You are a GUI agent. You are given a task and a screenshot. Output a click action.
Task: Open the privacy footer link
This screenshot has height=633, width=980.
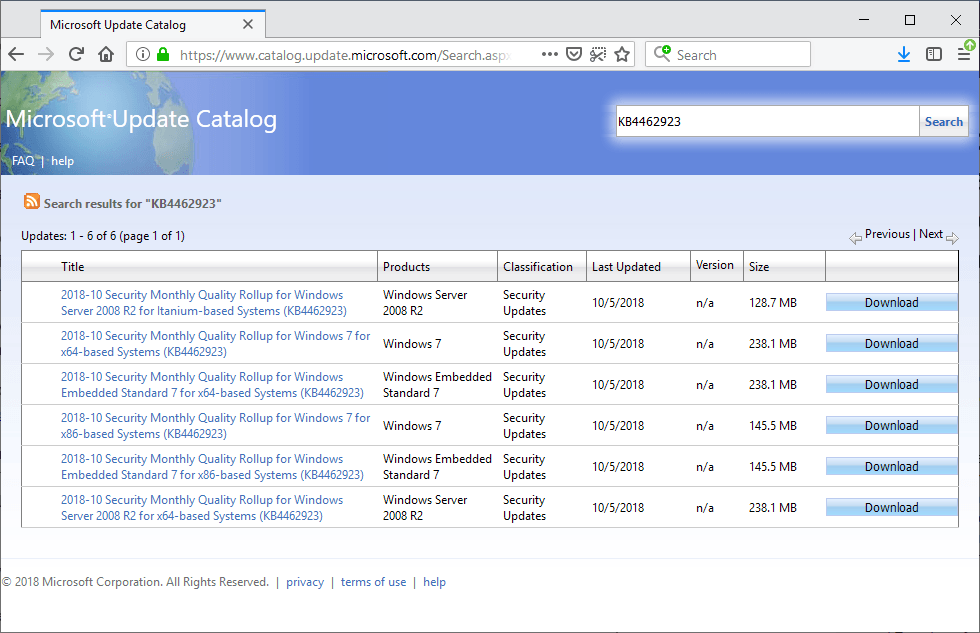(305, 582)
